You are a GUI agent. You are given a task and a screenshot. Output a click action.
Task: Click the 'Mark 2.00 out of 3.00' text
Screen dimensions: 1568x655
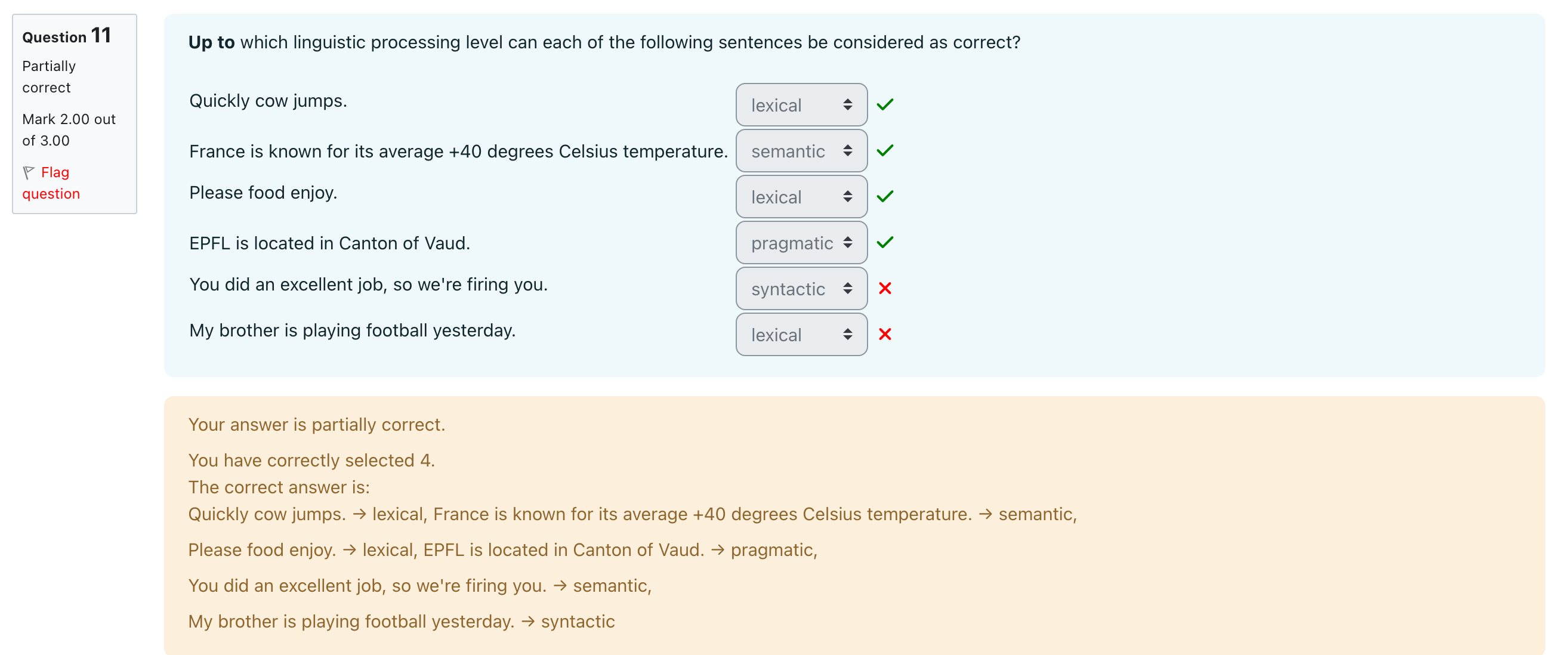point(68,129)
